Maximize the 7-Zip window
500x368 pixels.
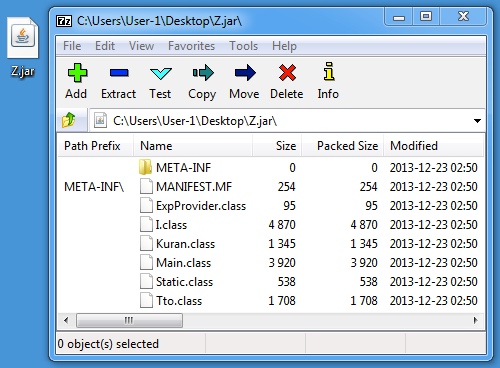click(426, 17)
